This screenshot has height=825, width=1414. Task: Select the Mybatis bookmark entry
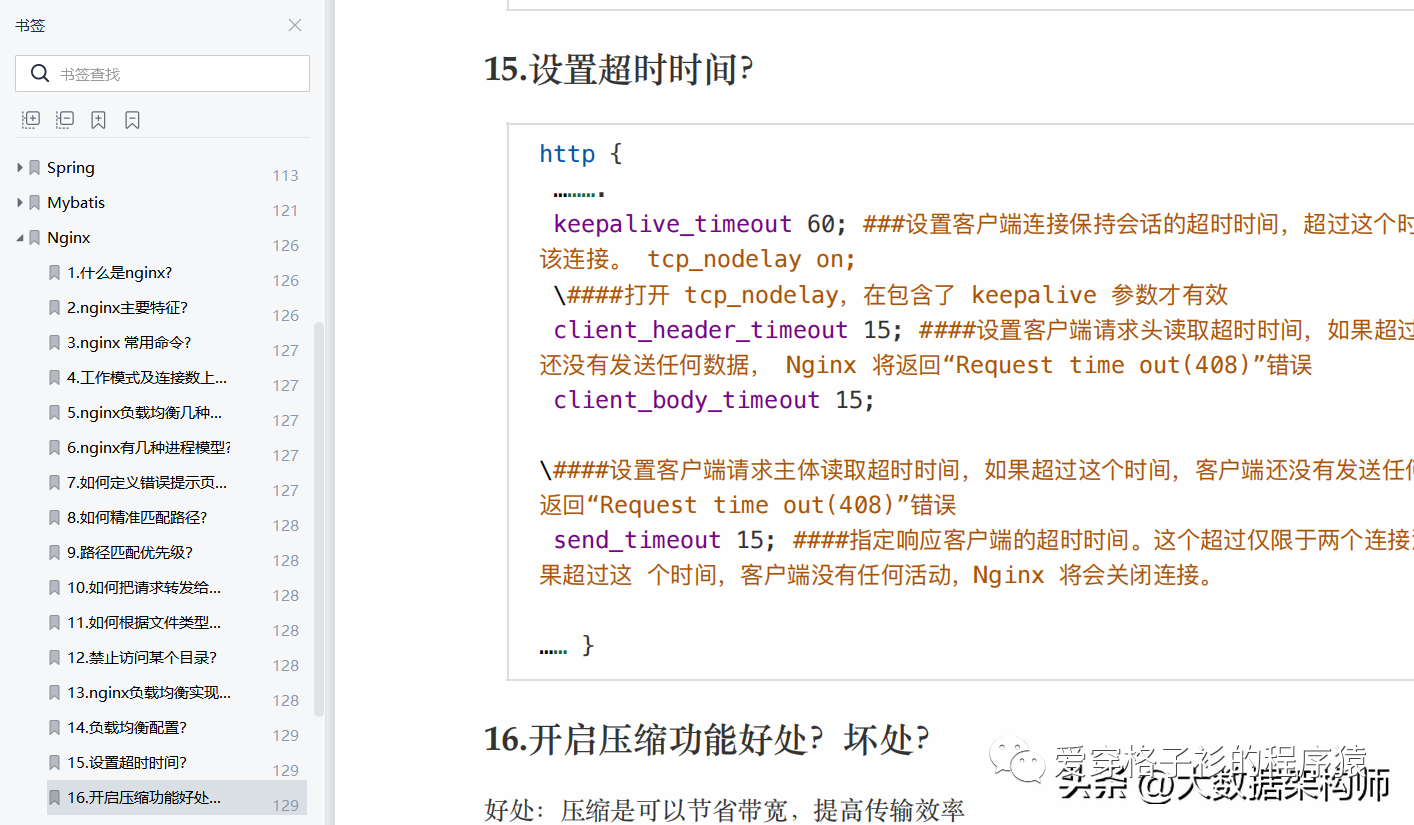tap(75, 202)
